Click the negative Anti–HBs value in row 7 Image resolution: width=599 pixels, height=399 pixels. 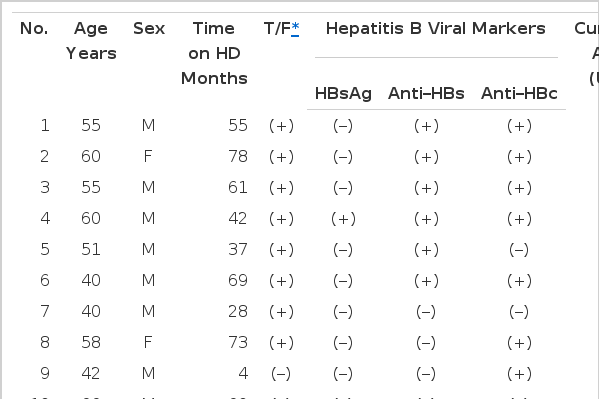426,311
